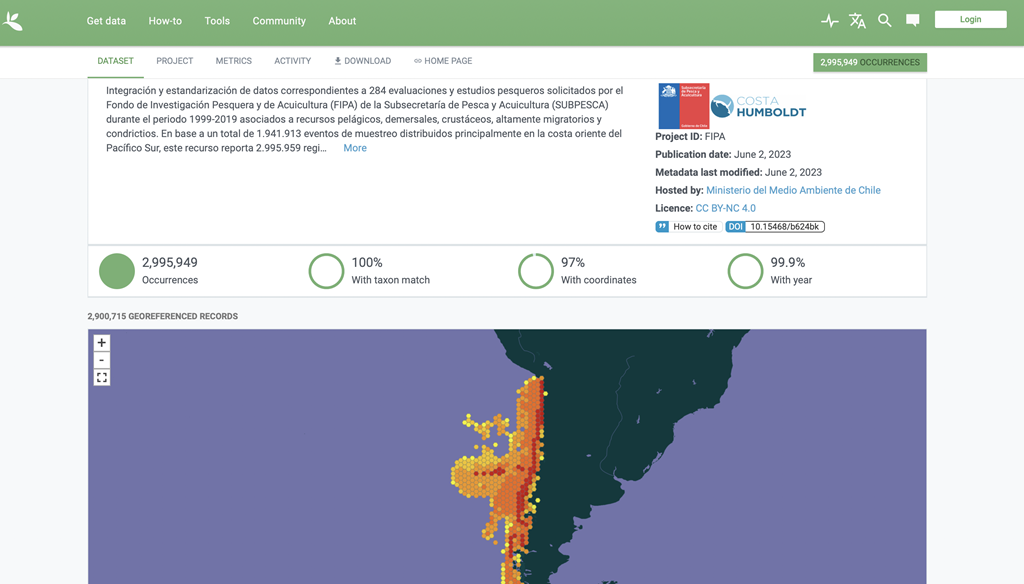Open the Tools dropdown menu
The width and height of the screenshot is (1024, 584).
(217, 21)
